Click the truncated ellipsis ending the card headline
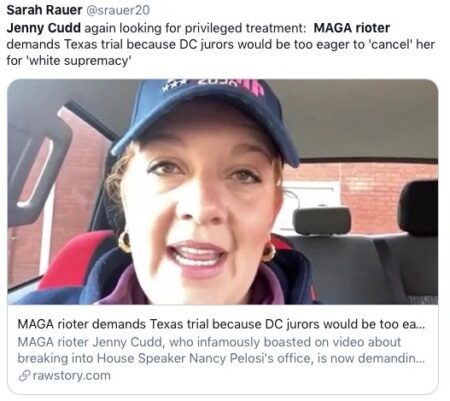This screenshot has width=450, height=401. pyautogui.click(x=421, y=327)
